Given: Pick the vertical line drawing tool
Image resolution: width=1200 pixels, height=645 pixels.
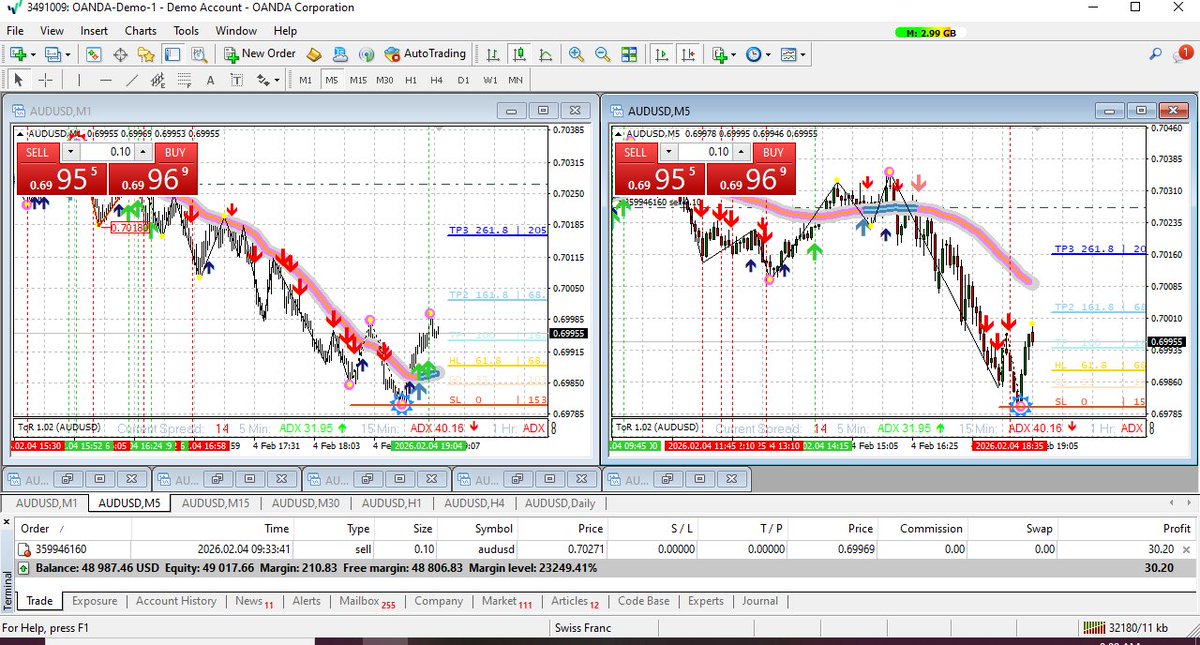Looking at the screenshot, I should [x=79, y=80].
